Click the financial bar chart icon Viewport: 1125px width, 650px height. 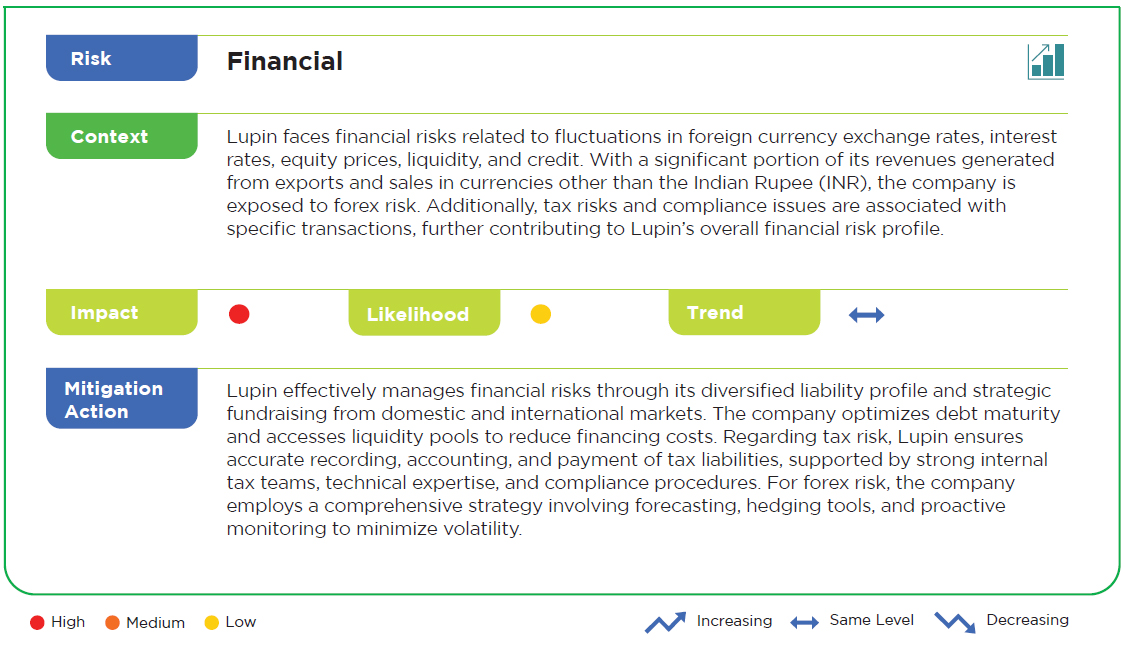1046,61
